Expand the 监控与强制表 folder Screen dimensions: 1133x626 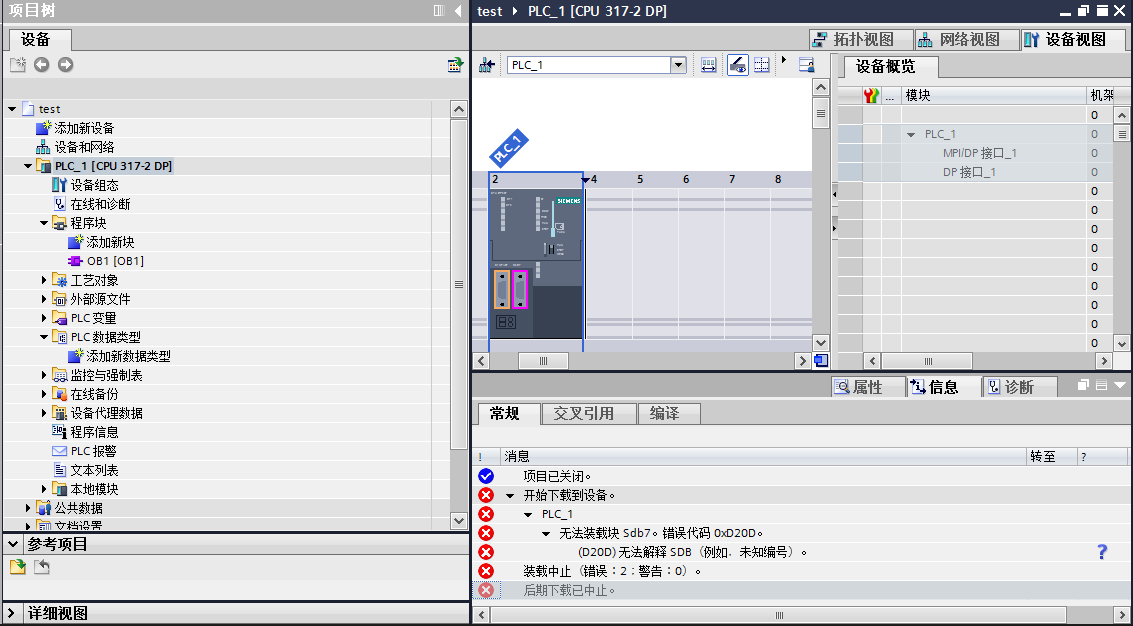click(44, 374)
